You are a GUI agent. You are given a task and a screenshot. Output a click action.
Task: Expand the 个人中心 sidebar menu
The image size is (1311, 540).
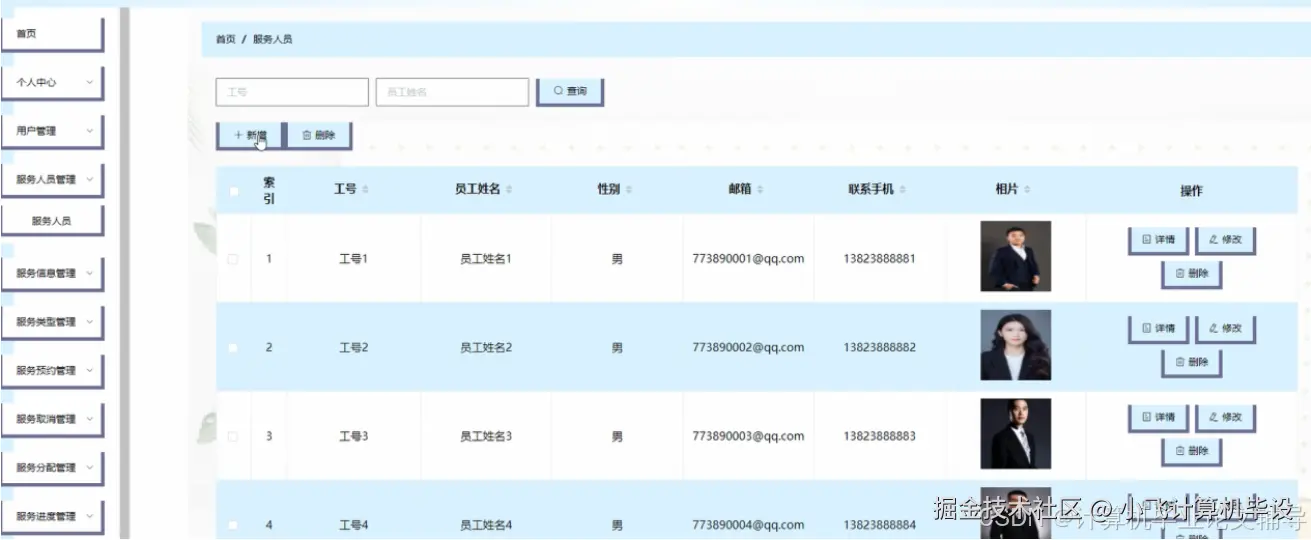click(x=52, y=83)
